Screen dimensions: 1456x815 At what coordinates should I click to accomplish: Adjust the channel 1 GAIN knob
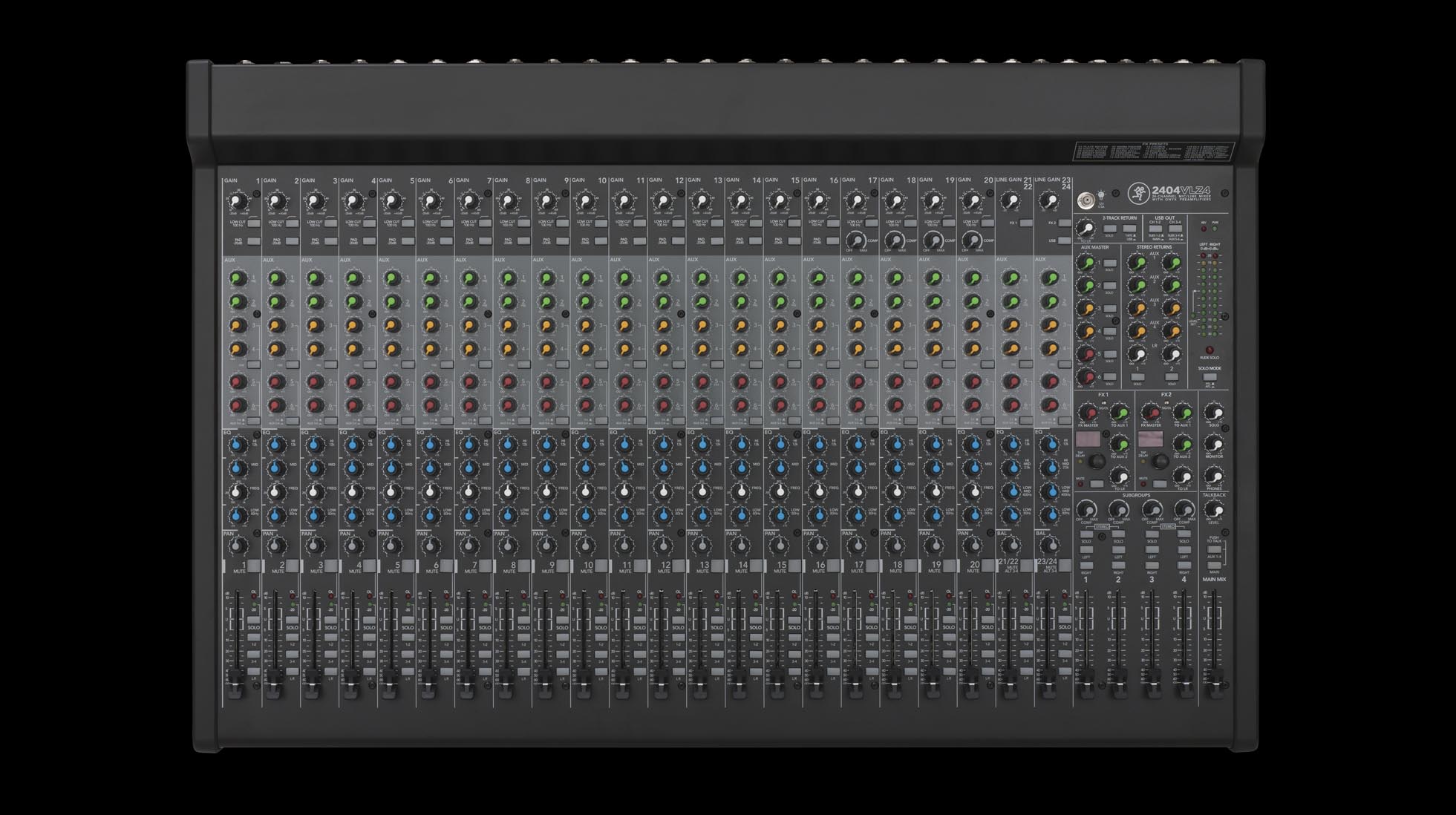point(238,200)
